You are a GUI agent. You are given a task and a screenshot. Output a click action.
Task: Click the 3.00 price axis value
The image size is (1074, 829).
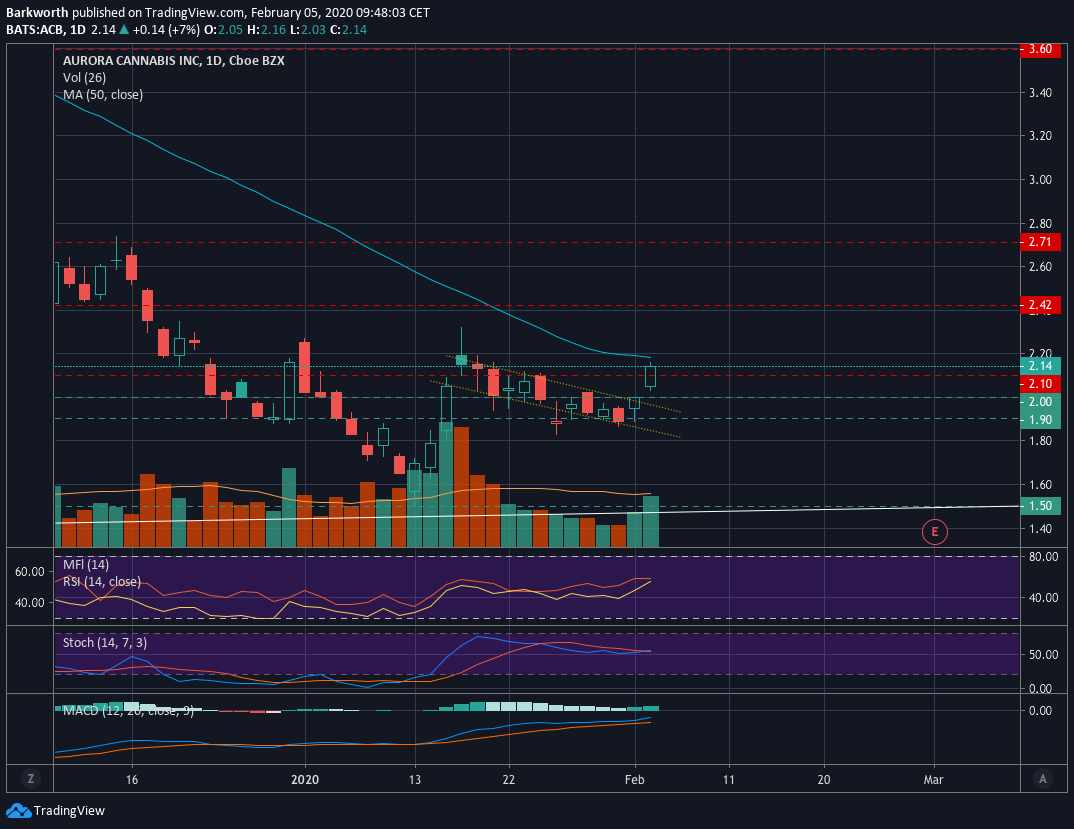click(1040, 180)
